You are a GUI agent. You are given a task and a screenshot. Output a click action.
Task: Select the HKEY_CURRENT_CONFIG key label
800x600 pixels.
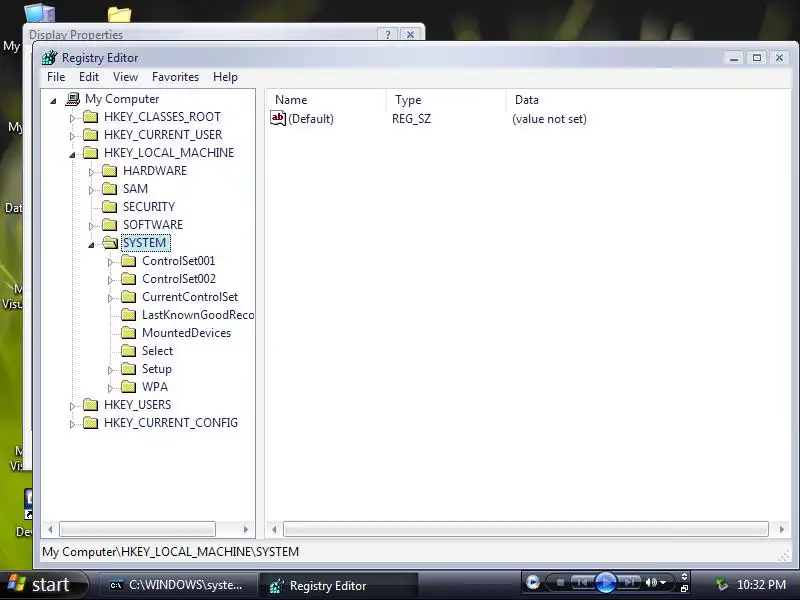pyautogui.click(x=170, y=423)
